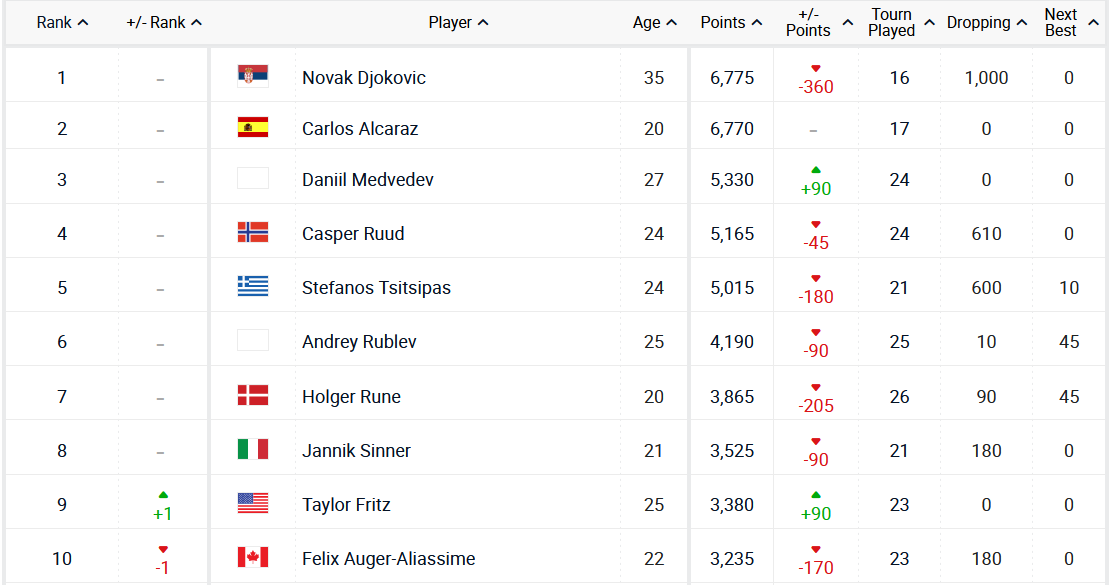Click the American flag beside Taylor Fritz
The width and height of the screenshot is (1113, 585).
coord(253,504)
